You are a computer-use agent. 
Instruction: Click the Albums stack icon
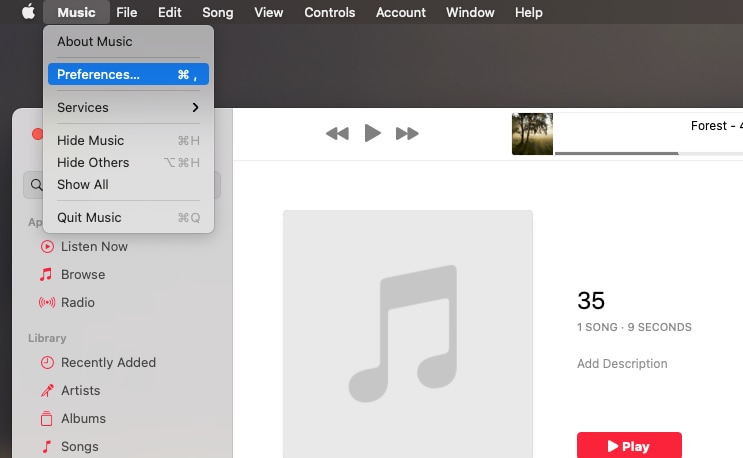46,418
